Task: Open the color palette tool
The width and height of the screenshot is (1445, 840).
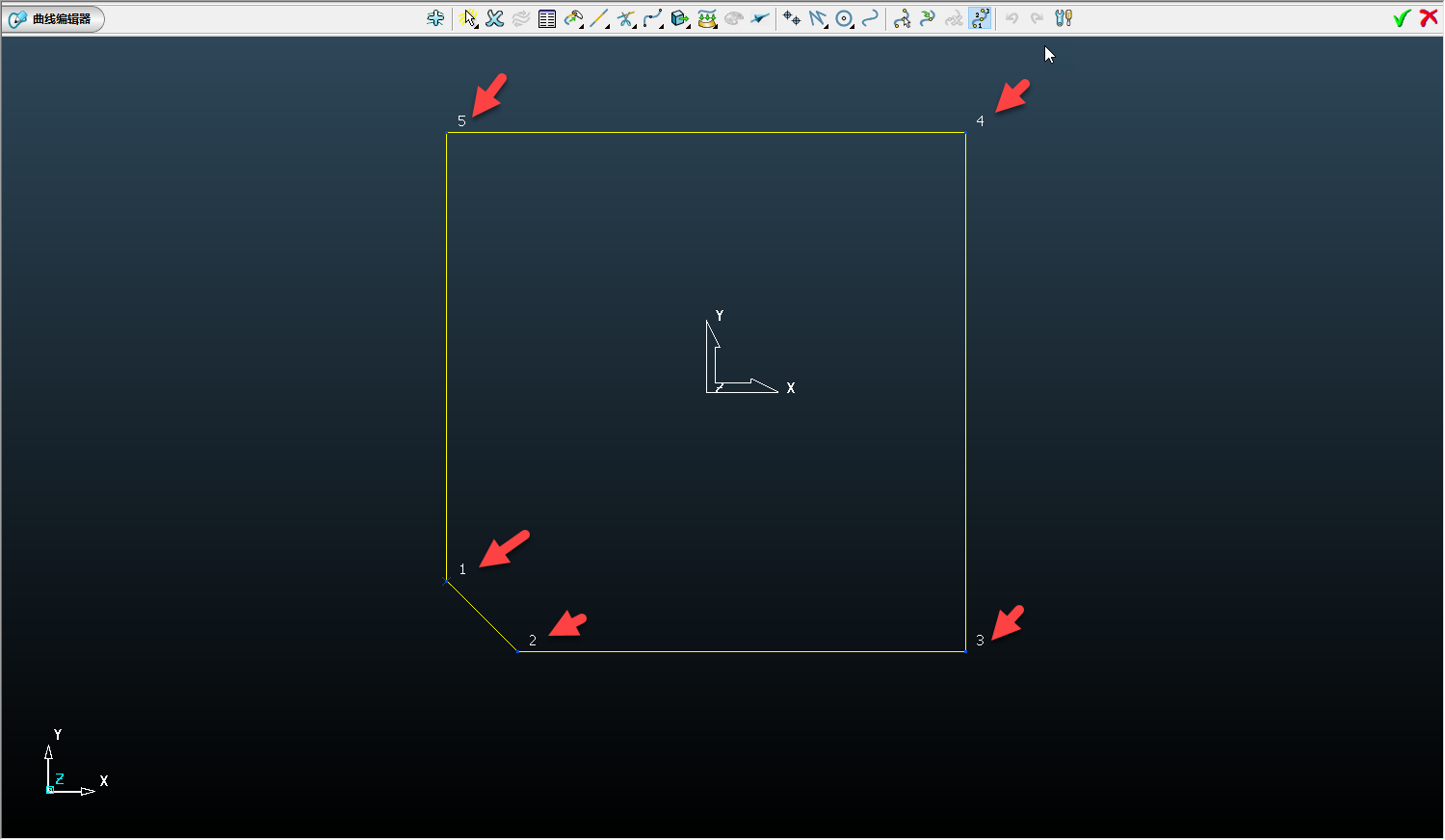Action: (733, 17)
